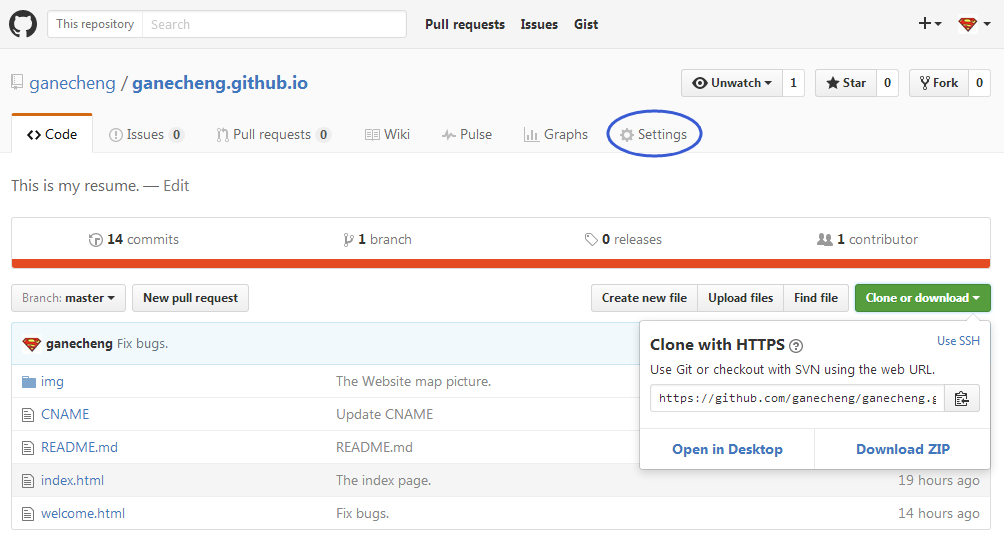Open the user avatar menu in header
This screenshot has width=1004, height=533.
coord(974,24)
